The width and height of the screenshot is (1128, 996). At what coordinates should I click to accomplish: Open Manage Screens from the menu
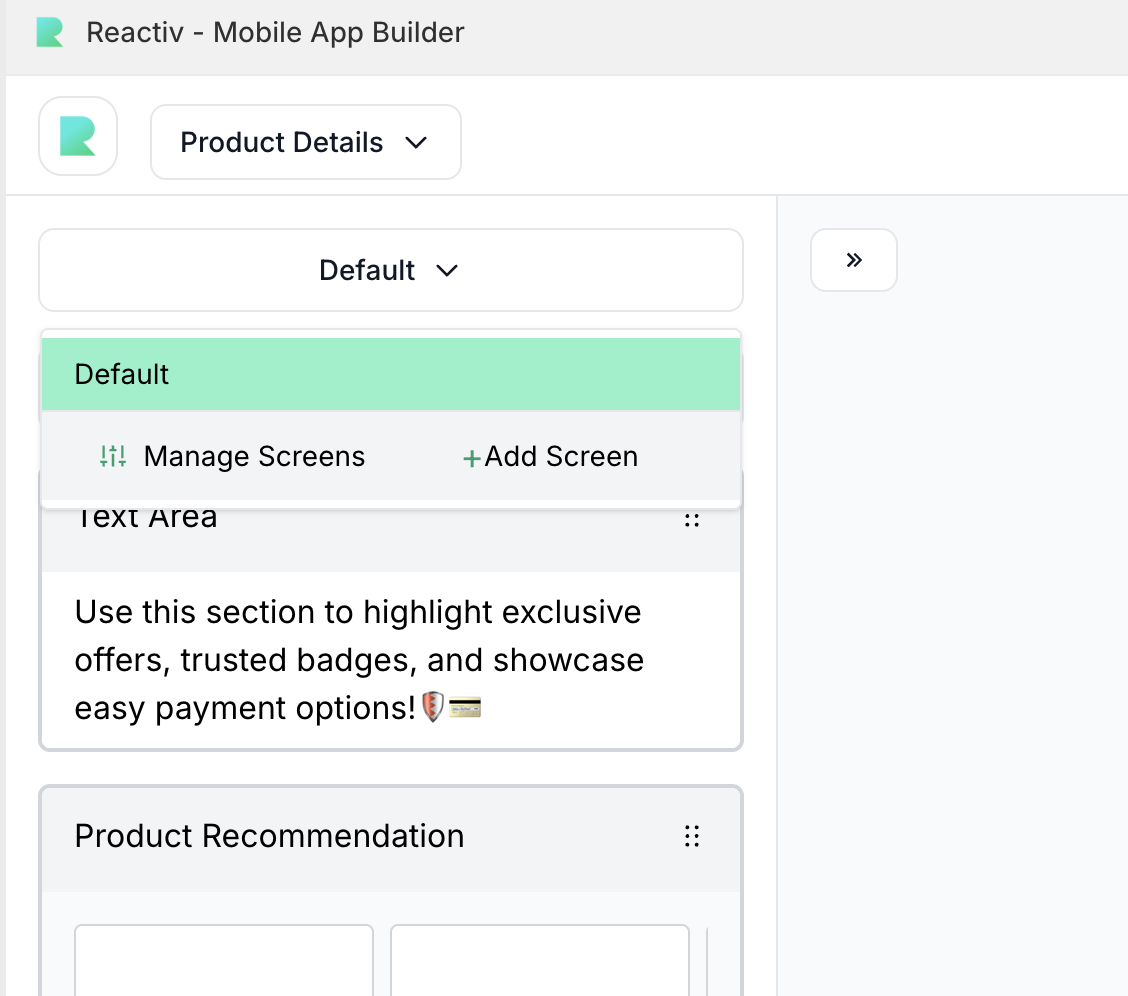coord(254,457)
